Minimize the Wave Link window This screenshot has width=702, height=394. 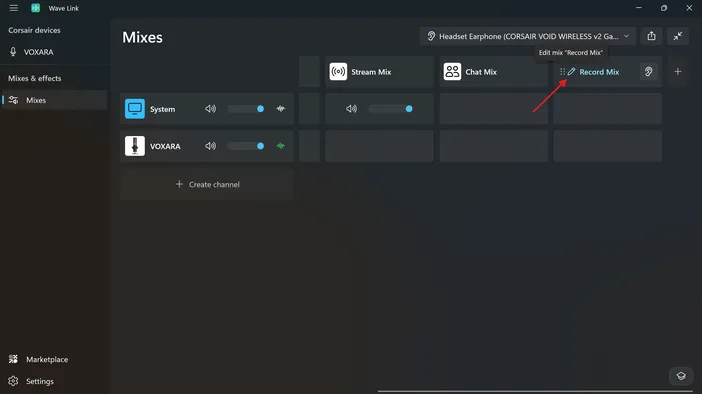639,8
